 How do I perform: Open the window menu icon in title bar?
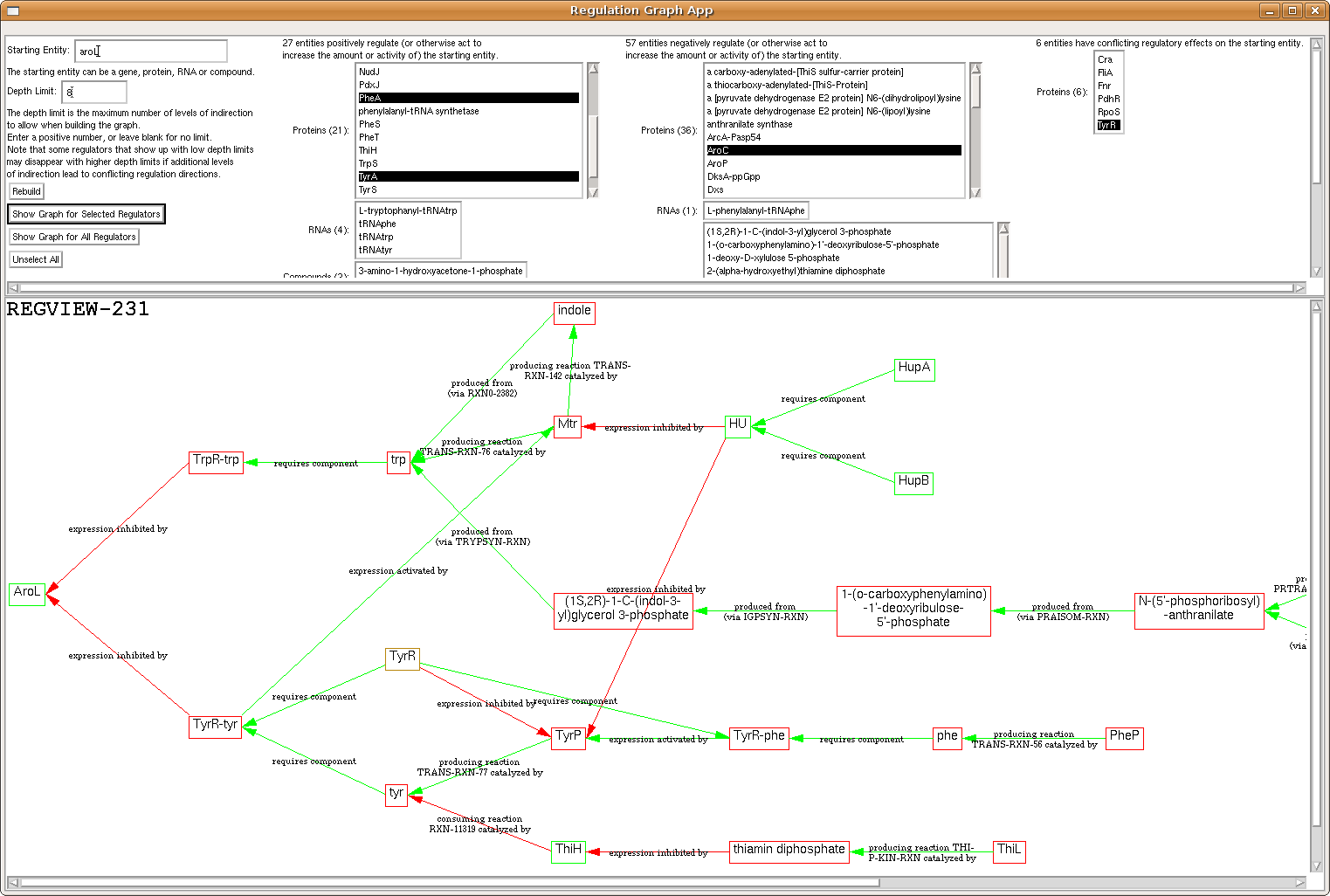click(12, 10)
